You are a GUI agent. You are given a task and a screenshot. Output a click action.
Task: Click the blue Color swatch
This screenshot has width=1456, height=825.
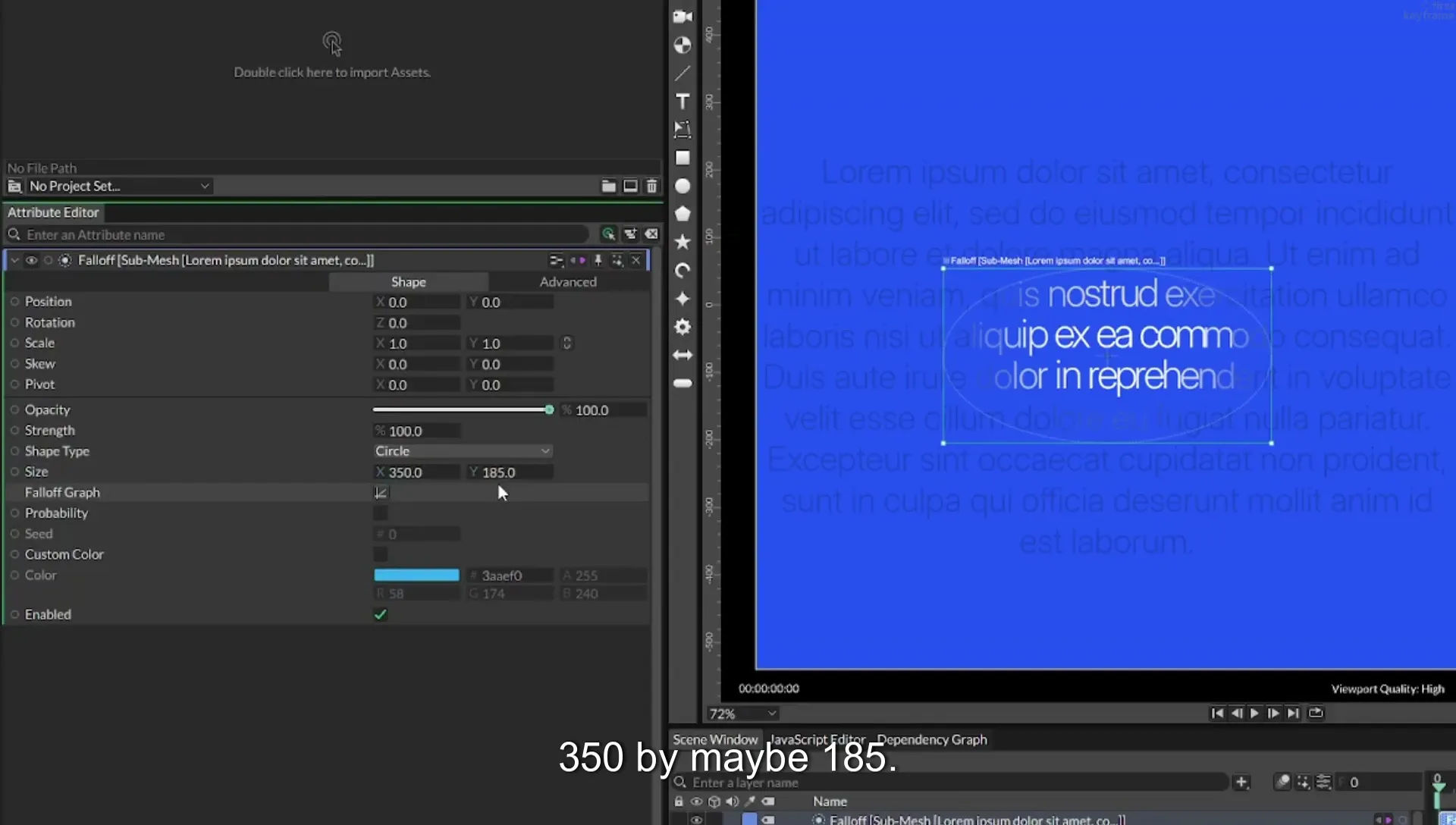(416, 575)
